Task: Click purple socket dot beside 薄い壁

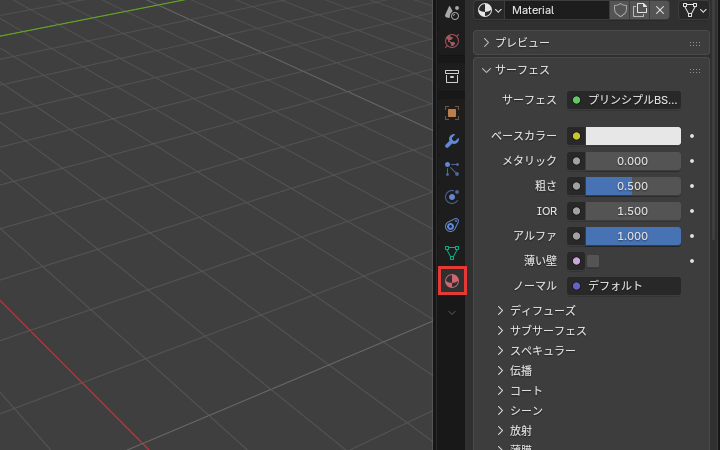Action: pyautogui.click(x=576, y=261)
